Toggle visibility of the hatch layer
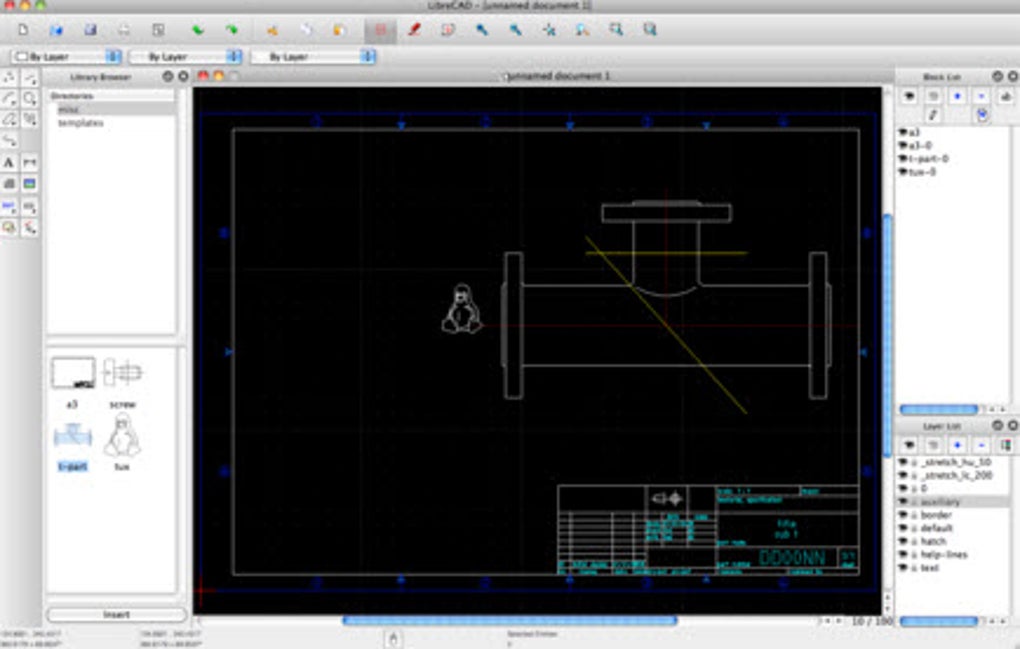 click(x=903, y=541)
